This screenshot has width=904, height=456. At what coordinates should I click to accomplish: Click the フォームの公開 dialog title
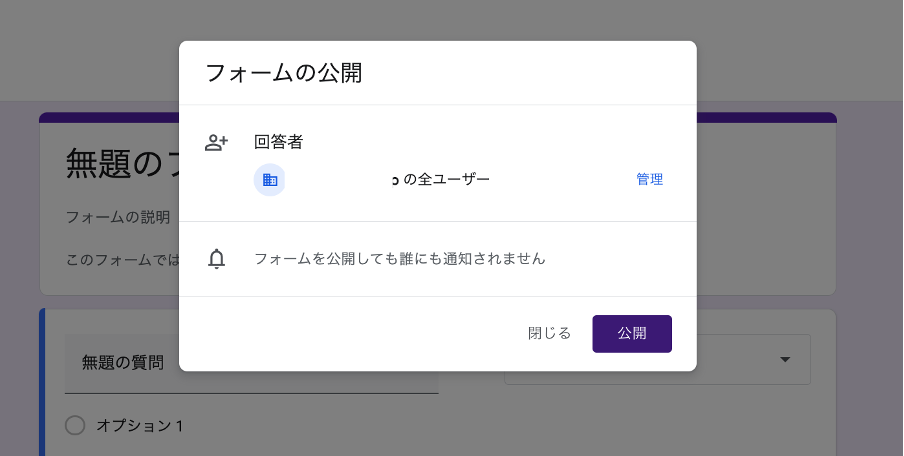pos(283,73)
